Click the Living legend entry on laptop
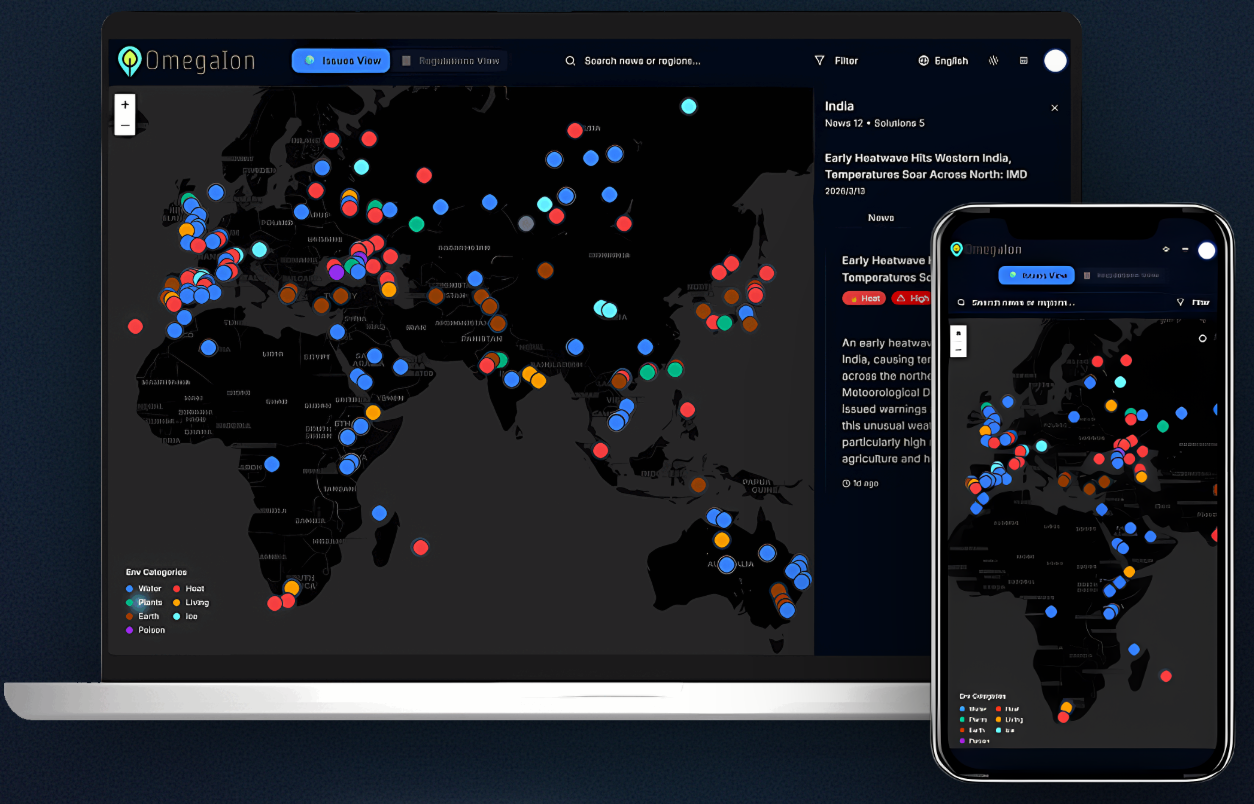 [190, 603]
